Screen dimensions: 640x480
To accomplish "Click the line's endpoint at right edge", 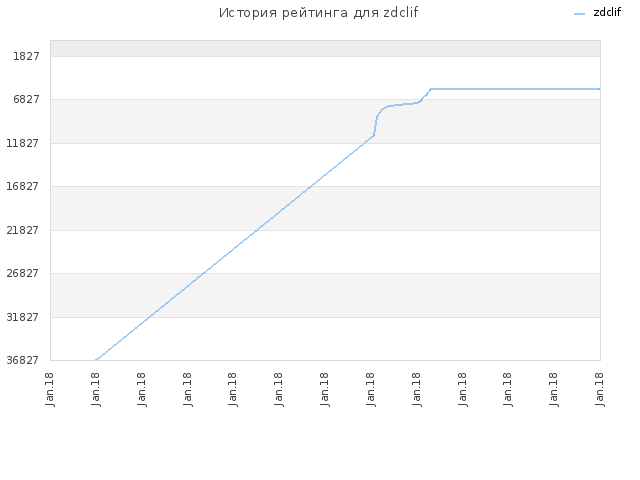I will click(599, 89).
